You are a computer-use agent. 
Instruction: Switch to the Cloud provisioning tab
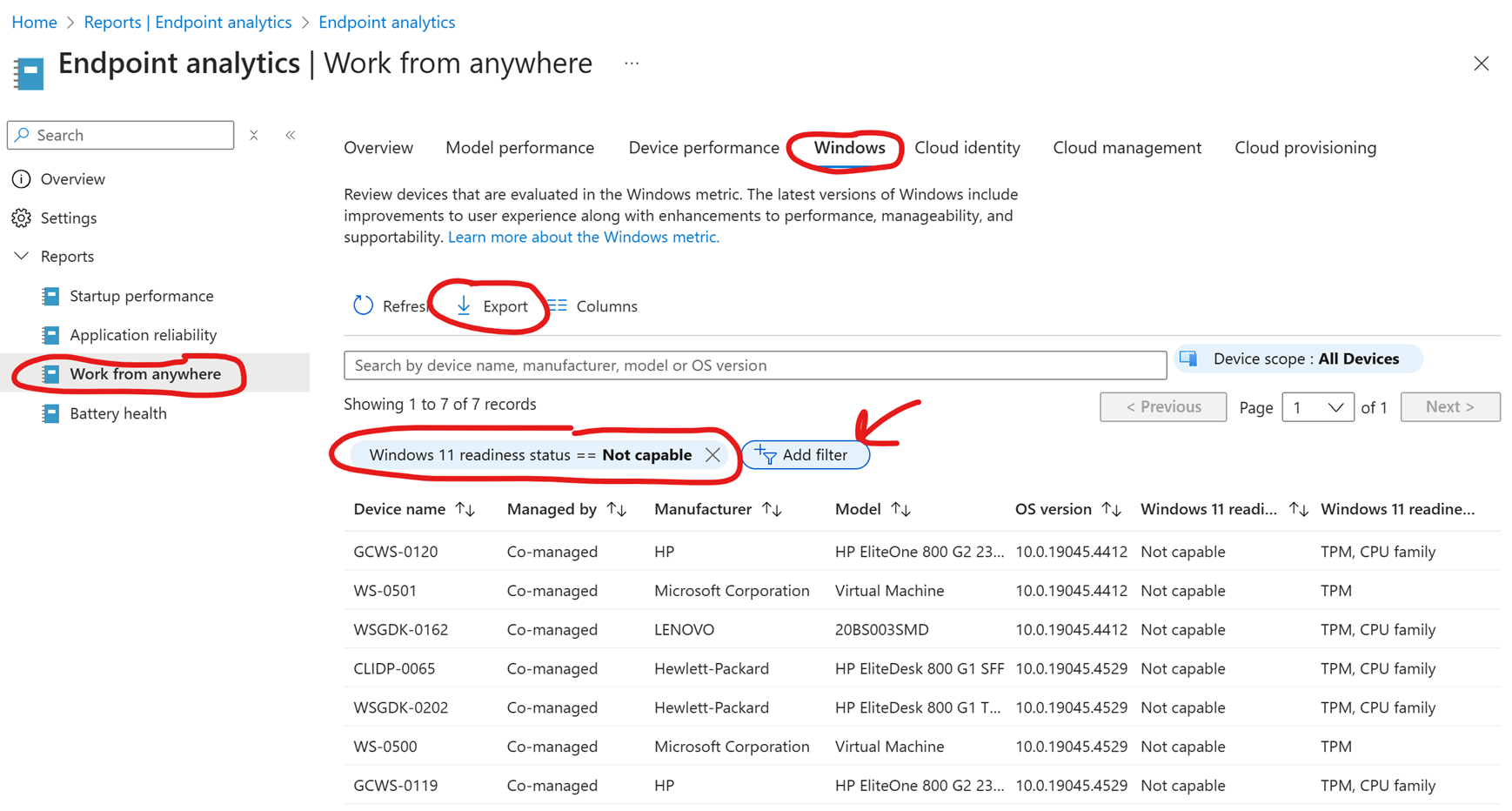pos(1305,148)
